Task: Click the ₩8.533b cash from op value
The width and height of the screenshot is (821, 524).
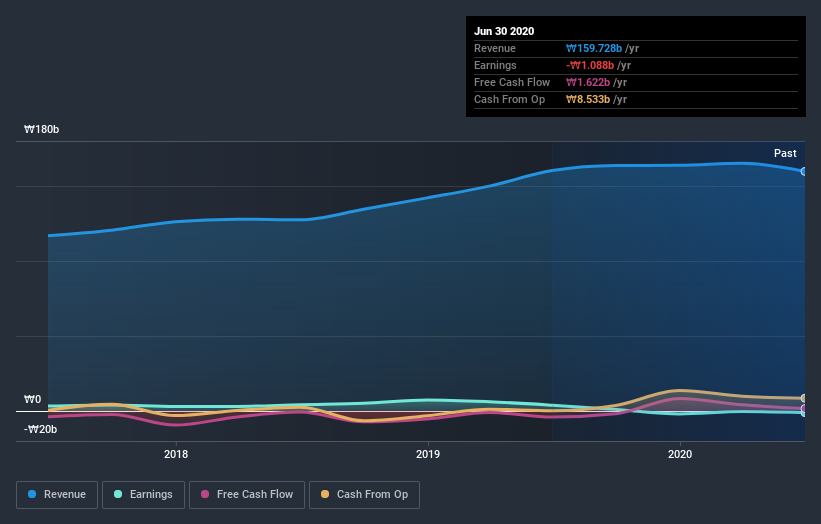Action: [587, 99]
